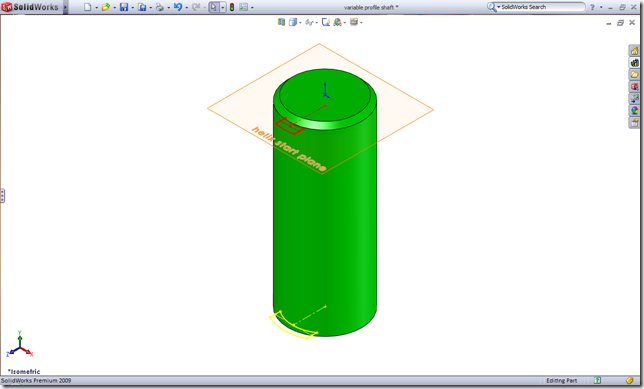Click the Hide/Show Items icon

tap(326, 22)
